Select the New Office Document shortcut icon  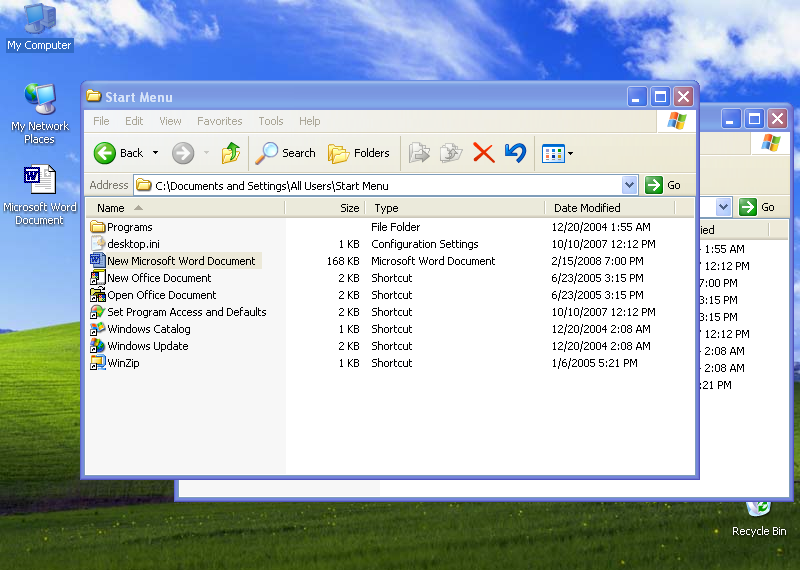(97, 278)
